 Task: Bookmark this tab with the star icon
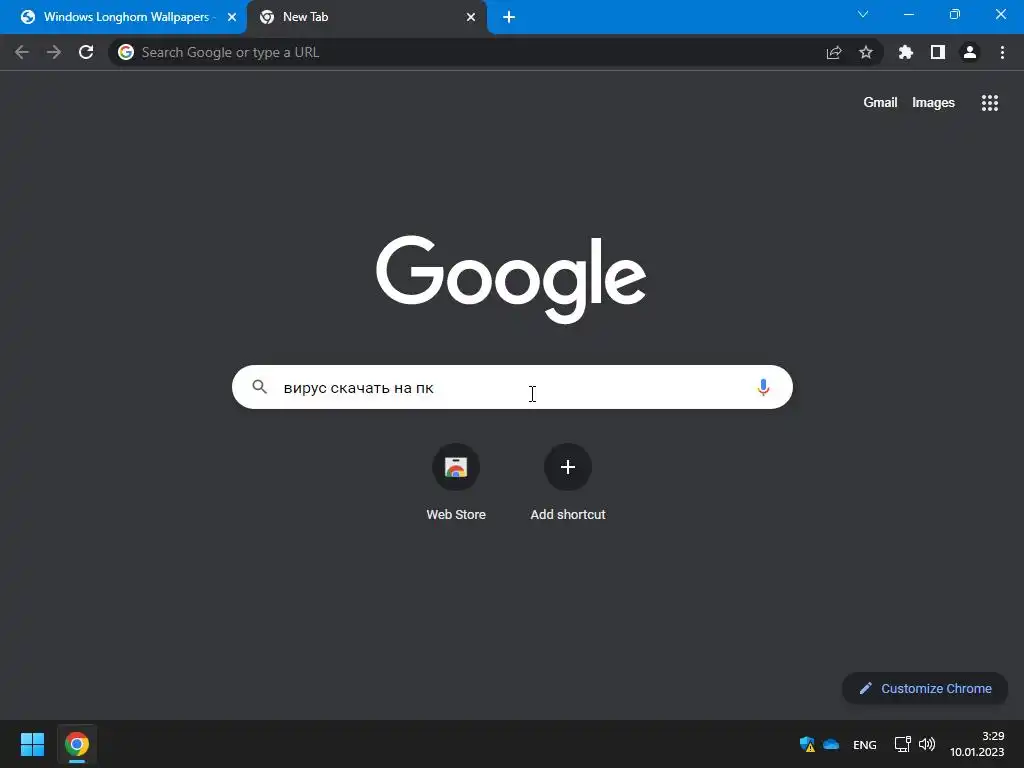pyautogui.click(x=866, y=52)
